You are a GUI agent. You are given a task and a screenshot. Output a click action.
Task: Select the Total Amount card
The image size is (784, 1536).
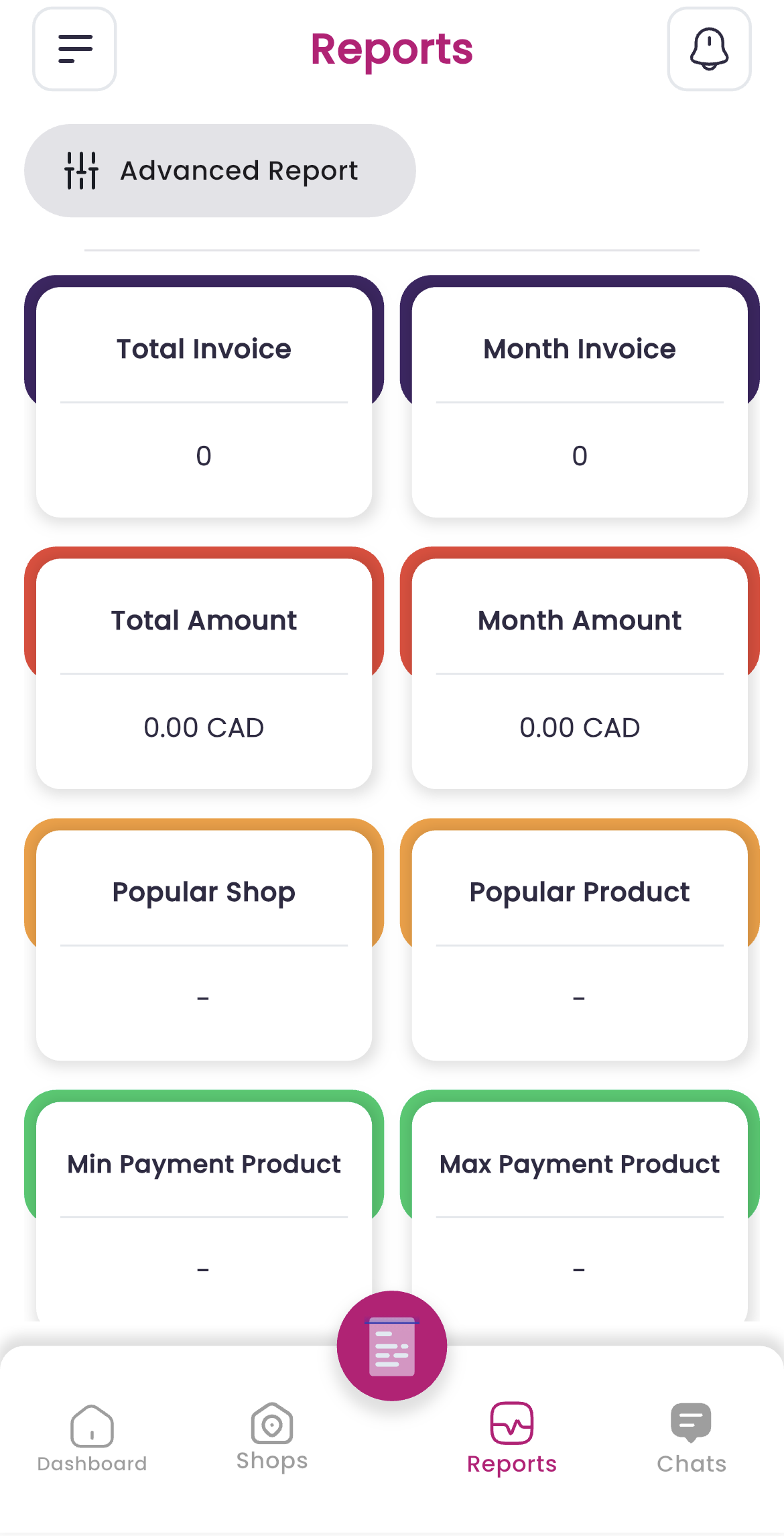point(204,672)
